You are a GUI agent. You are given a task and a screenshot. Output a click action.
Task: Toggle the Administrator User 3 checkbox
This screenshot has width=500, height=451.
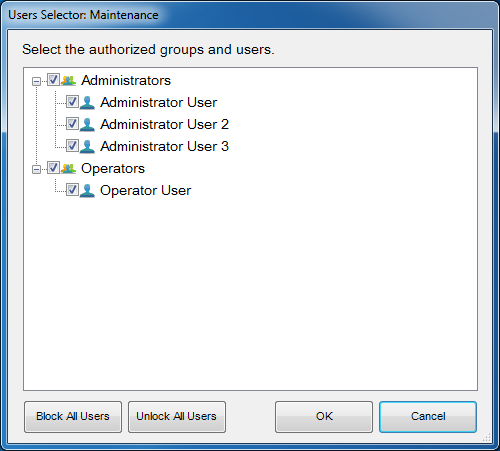(72, 146)
